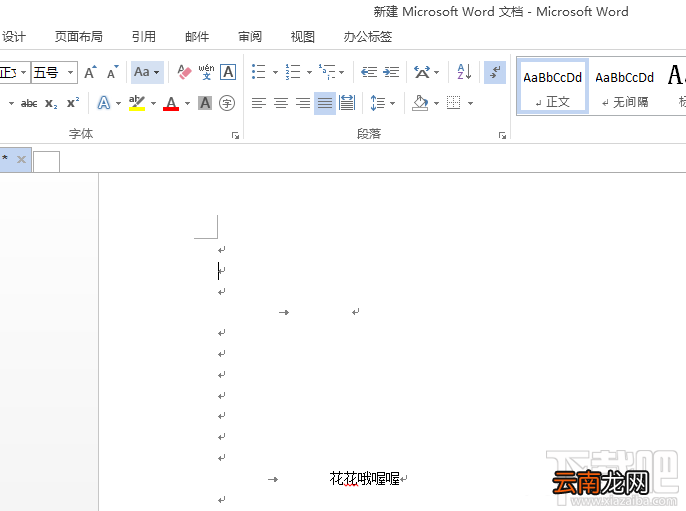Shrink font size with smaller A icon
The width and height of the screenshot is (686, 511).
pos(112,72)
